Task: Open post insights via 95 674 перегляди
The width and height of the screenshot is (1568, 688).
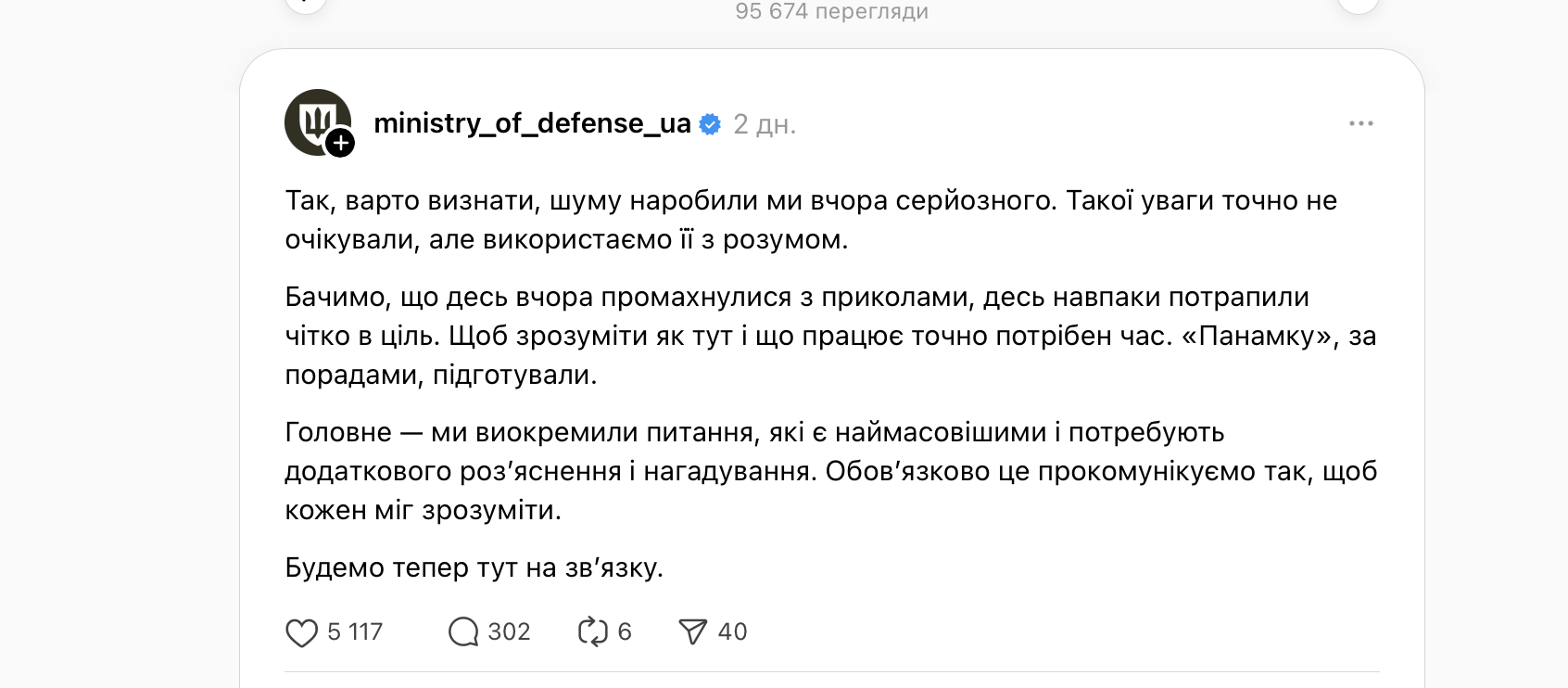Action: coord(830,12)
